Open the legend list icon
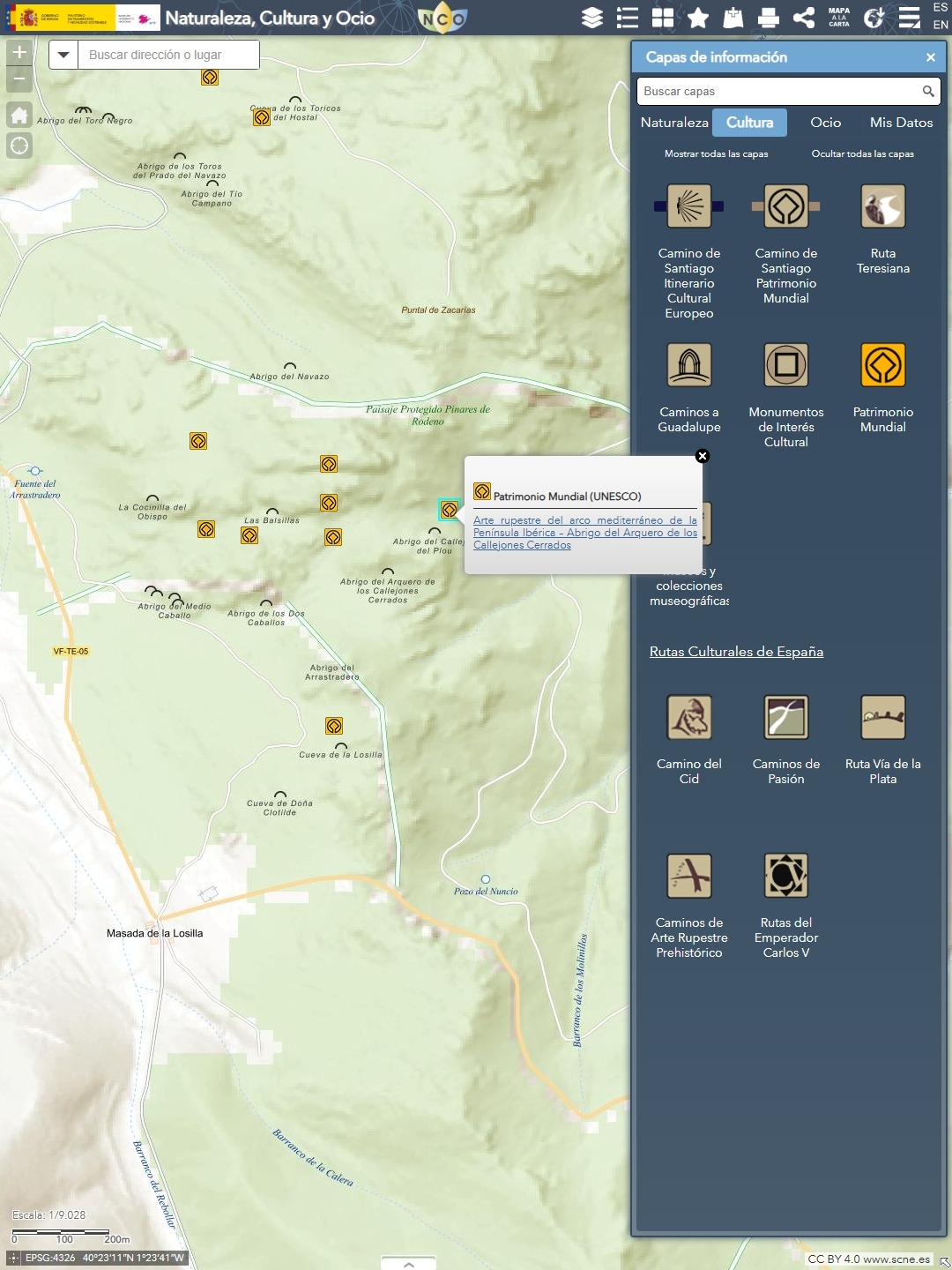 click(628, 18)
